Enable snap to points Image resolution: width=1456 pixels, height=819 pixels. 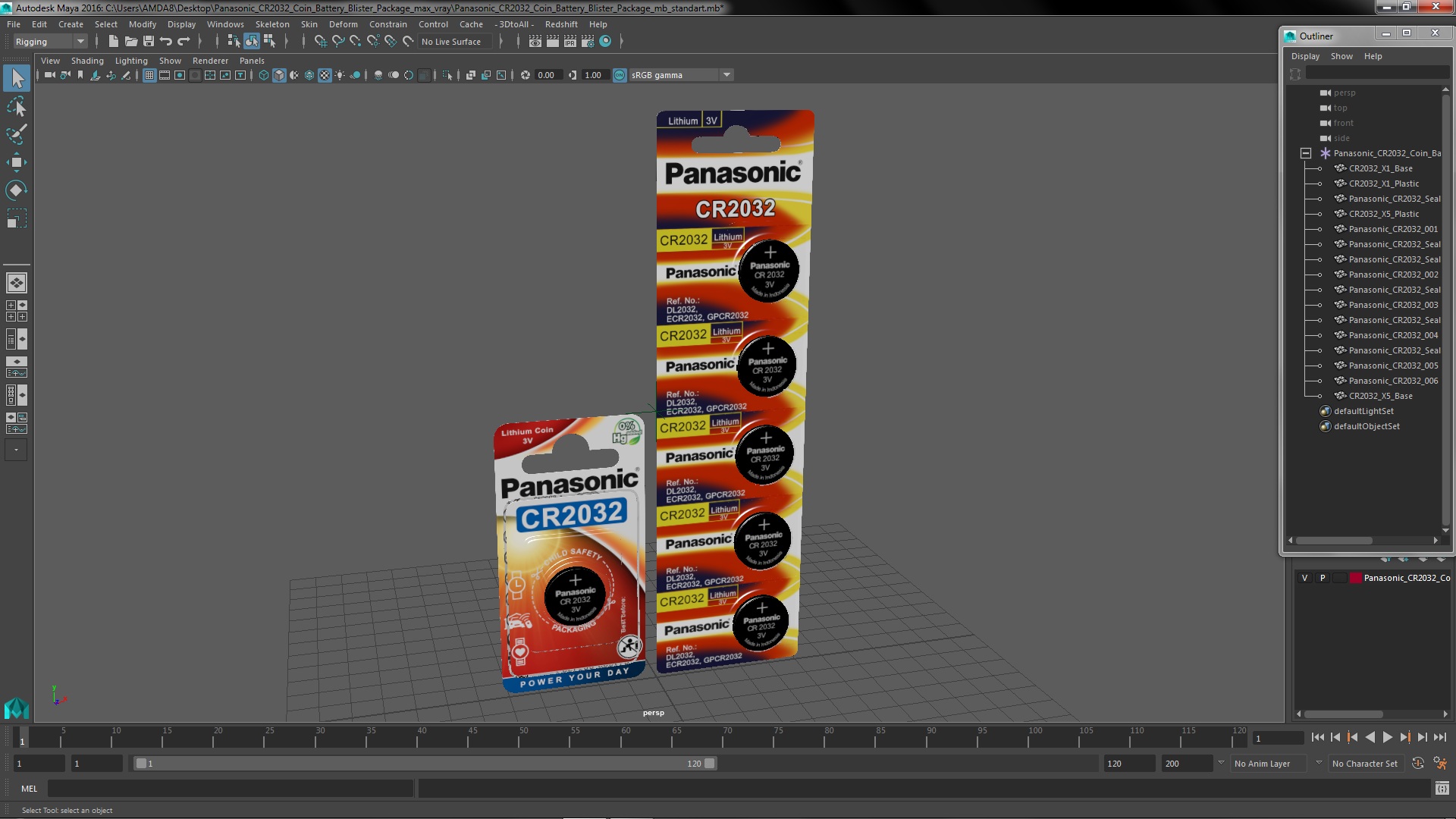(x=355, y=42)
